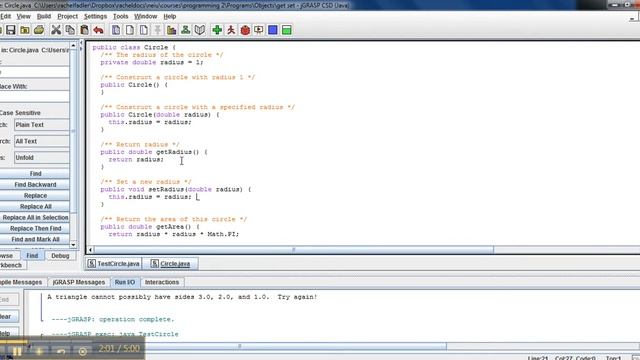Image resolution: width=640 pixels, height=360 pixels.
Task: Click the Find Backward button
Action: coord(35,184)
